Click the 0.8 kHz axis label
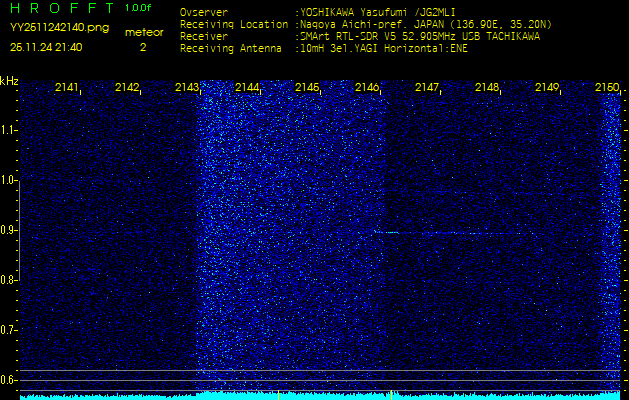This screenshot has width=629, height=400. pos(7,280)
